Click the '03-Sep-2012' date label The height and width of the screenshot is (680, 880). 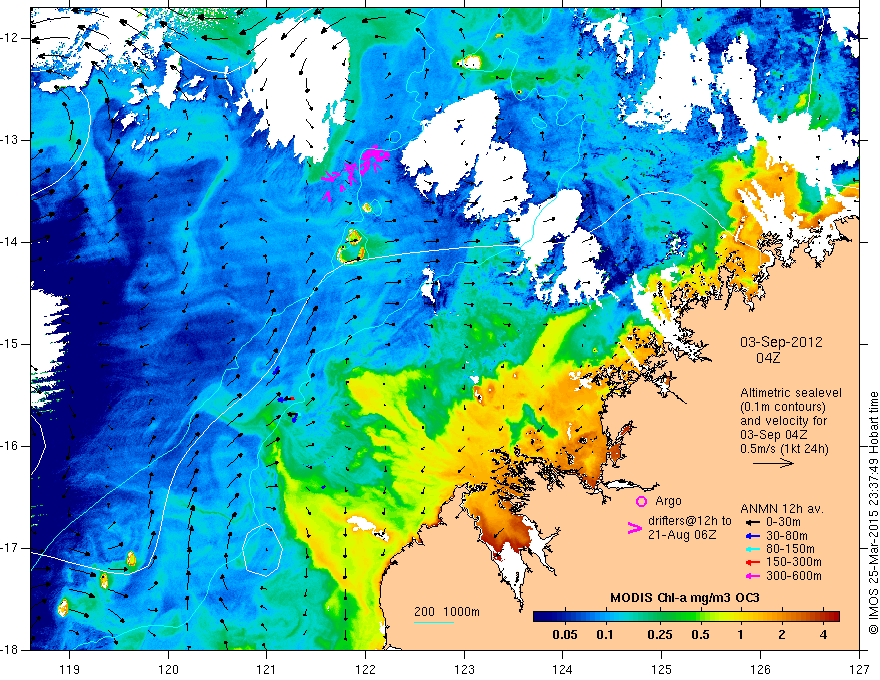coord(781,342)
